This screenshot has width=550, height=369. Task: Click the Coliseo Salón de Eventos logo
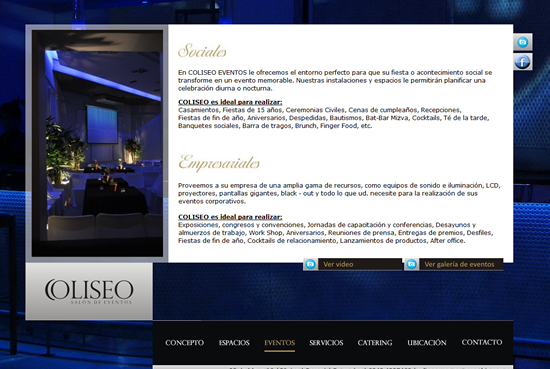(x=89, y=291)
